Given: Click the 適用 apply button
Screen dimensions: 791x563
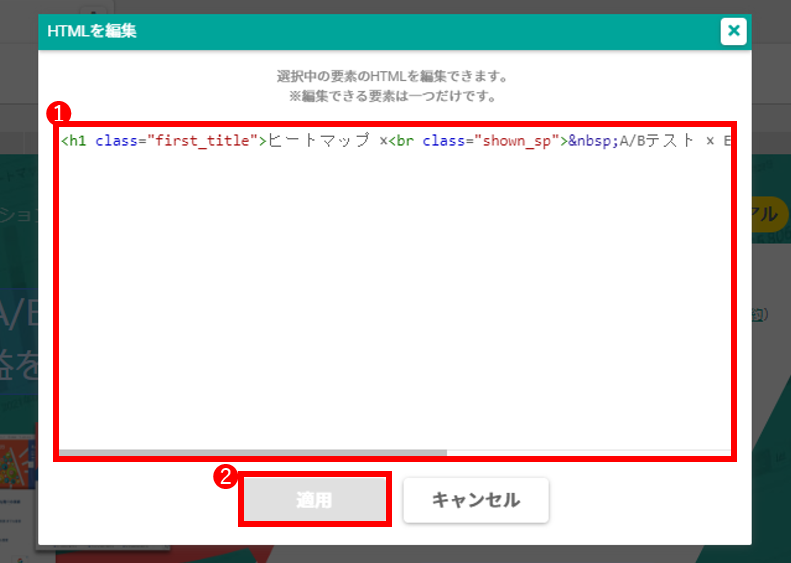Looking at the screenshot, I should click(x=315, y=500).
